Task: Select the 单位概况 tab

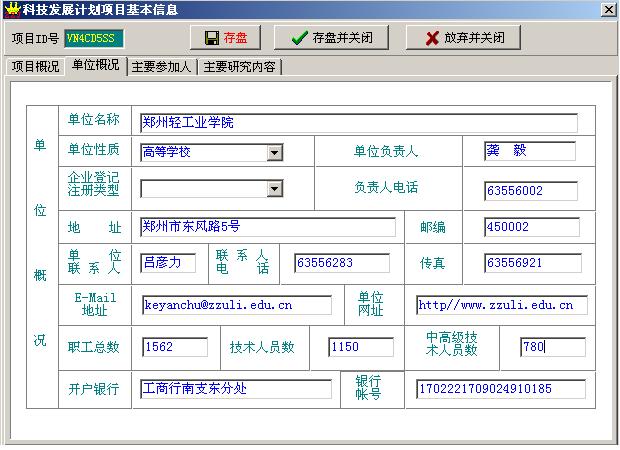Action: 96,66
